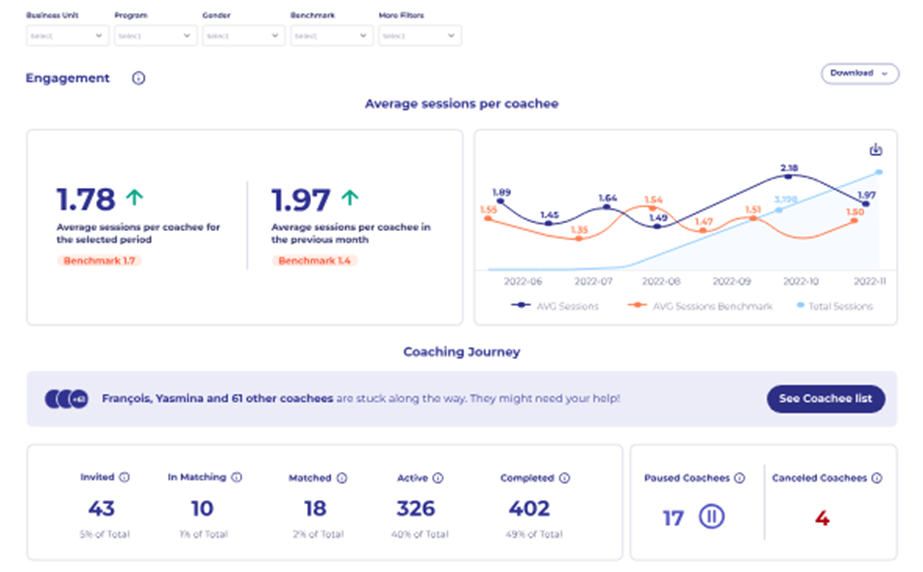923x572 pixels.
Task: Click the Invited count 43
Action: [101, 508]
